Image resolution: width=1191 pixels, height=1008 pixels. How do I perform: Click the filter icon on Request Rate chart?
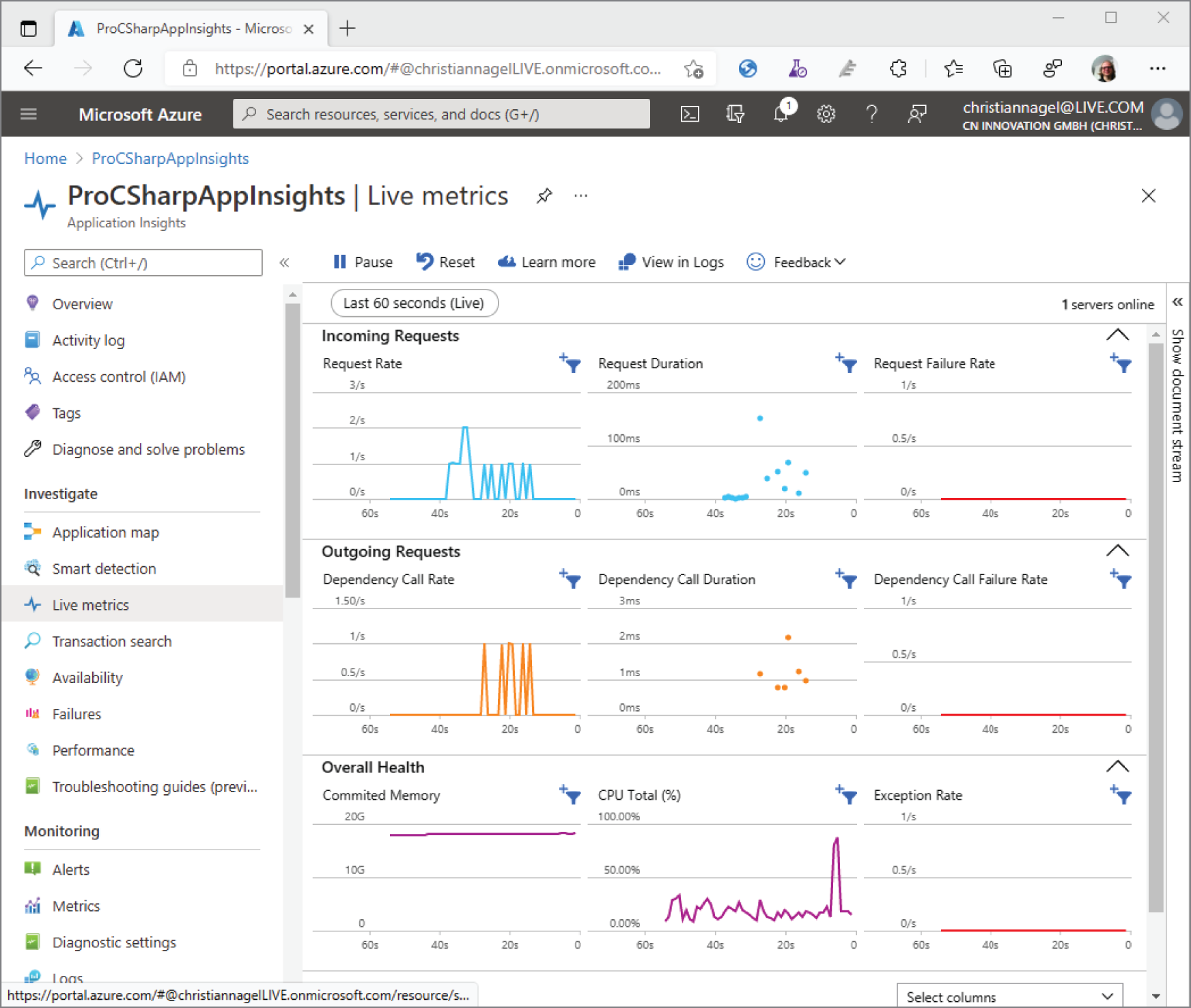click(571, 364)
